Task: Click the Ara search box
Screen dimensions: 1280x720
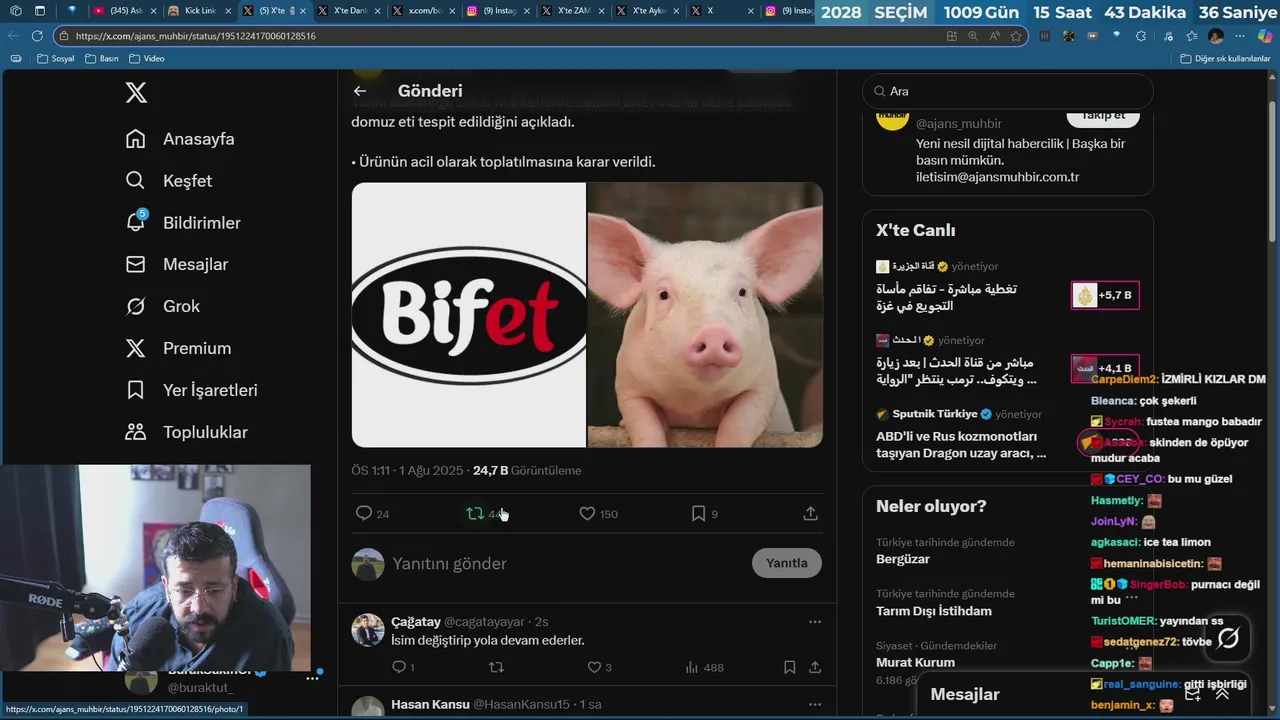Action: tap(1008, 91)
